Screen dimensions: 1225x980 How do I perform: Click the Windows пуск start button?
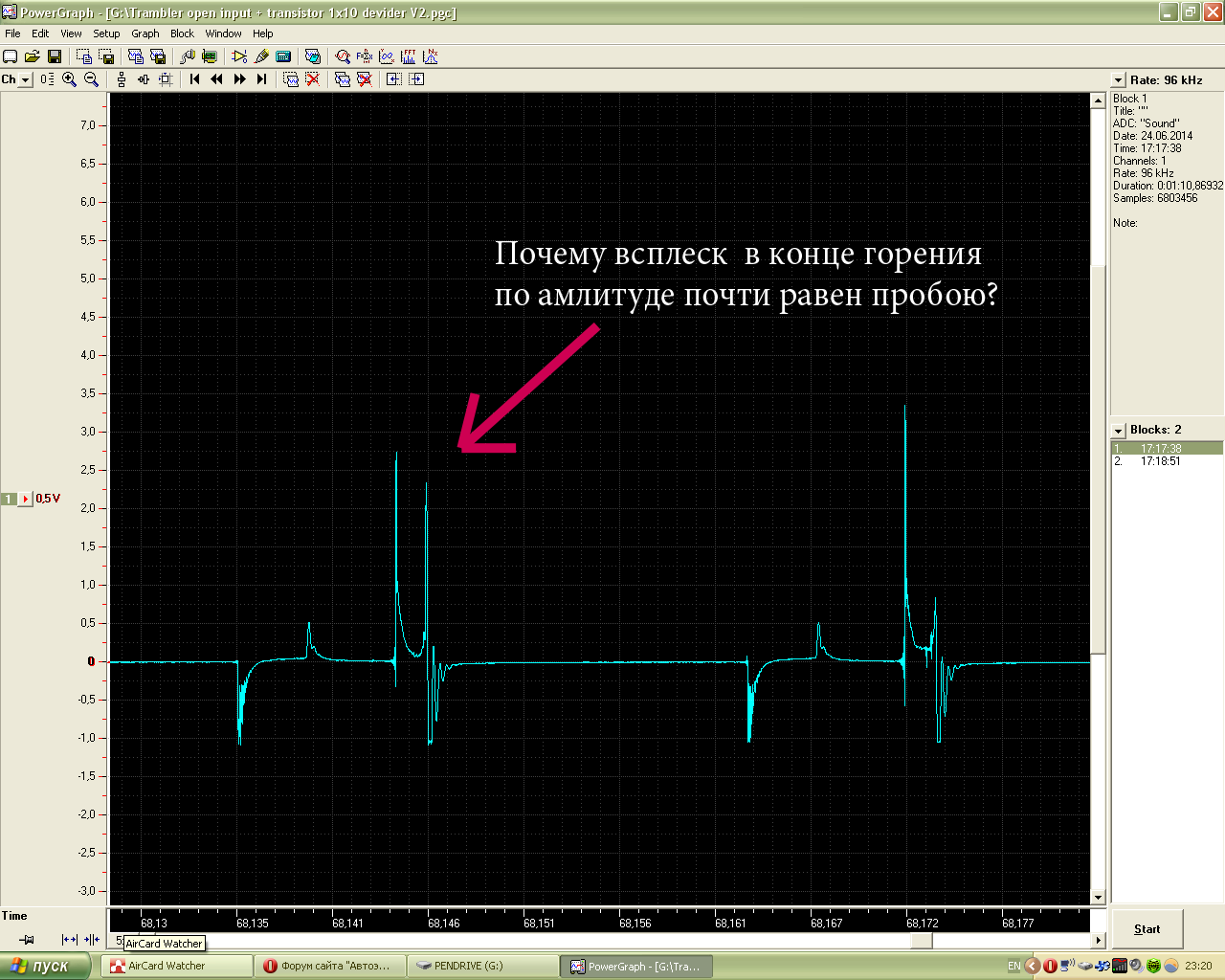tap(46, 966)
